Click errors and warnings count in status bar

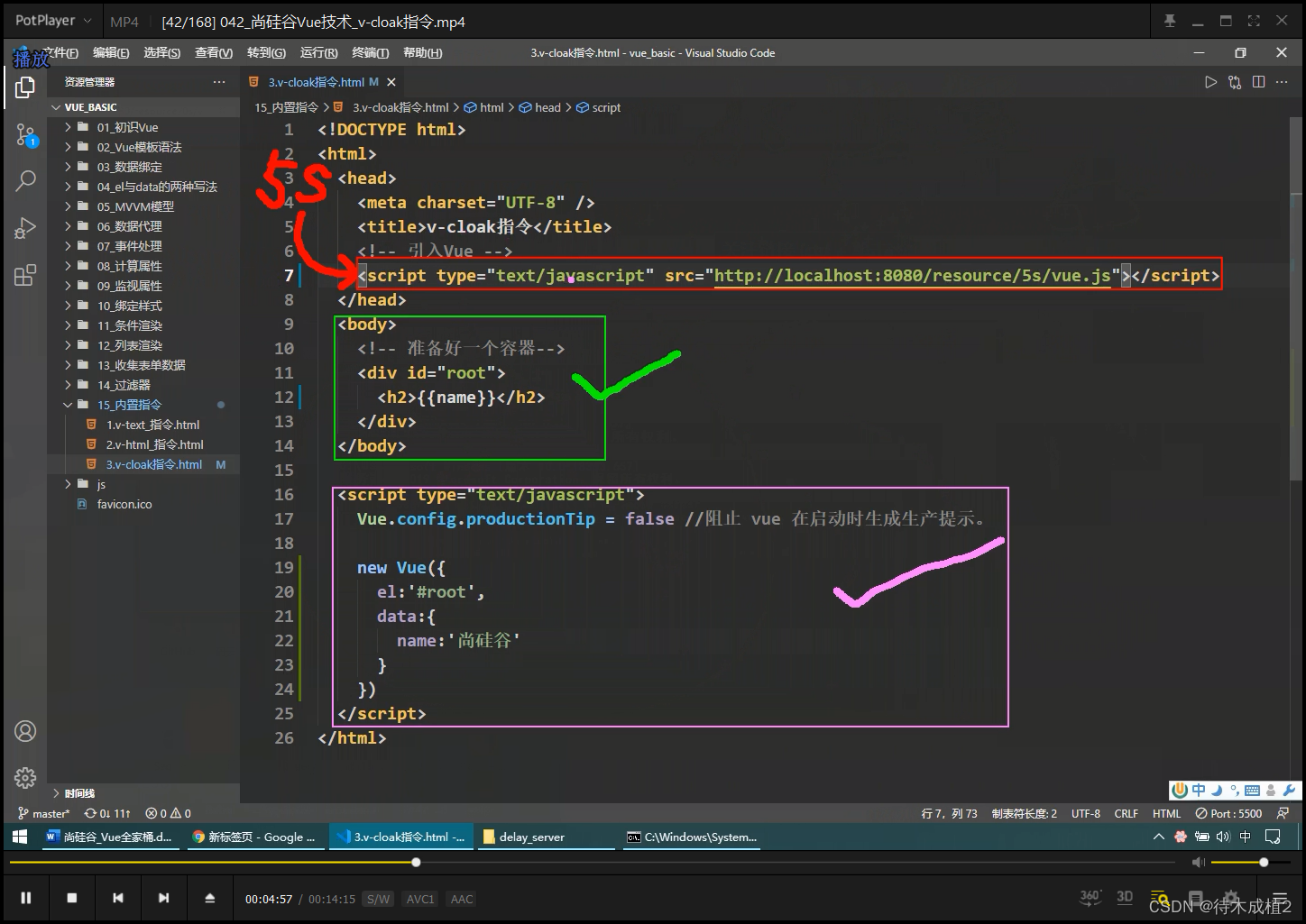(169, 813)
